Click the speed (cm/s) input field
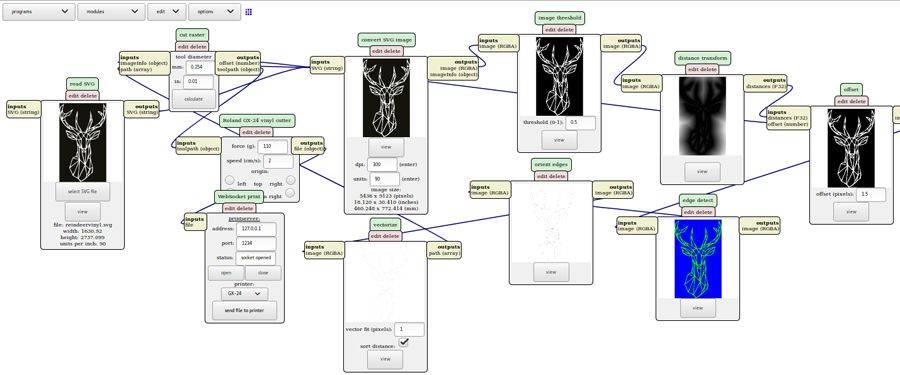The image size is (900, 375). 278,161
